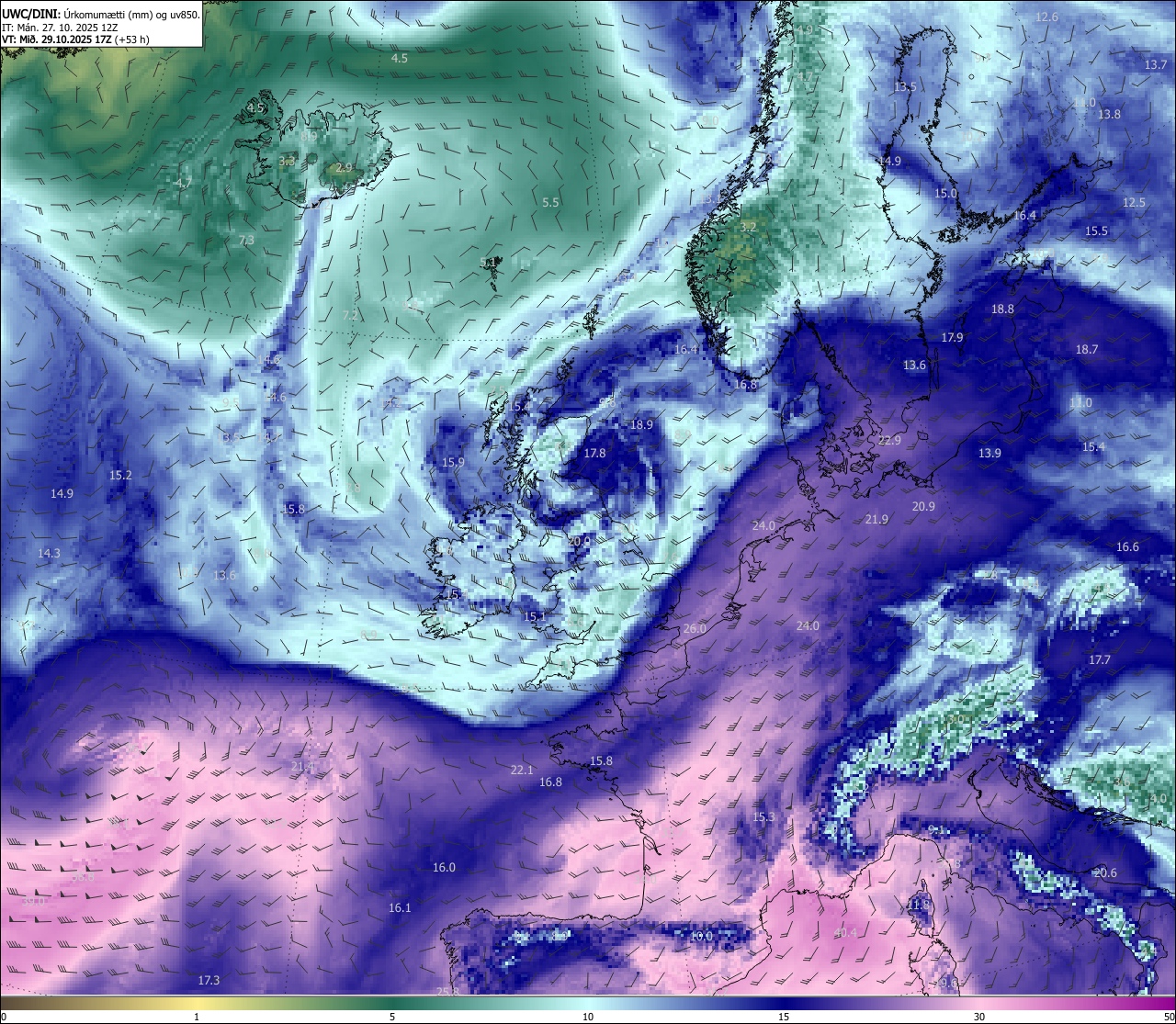This screenshot has width=1176, height=1024.
Task: Click the map value "21.4"
Action: pyautogui.click(x=302, y=766)
